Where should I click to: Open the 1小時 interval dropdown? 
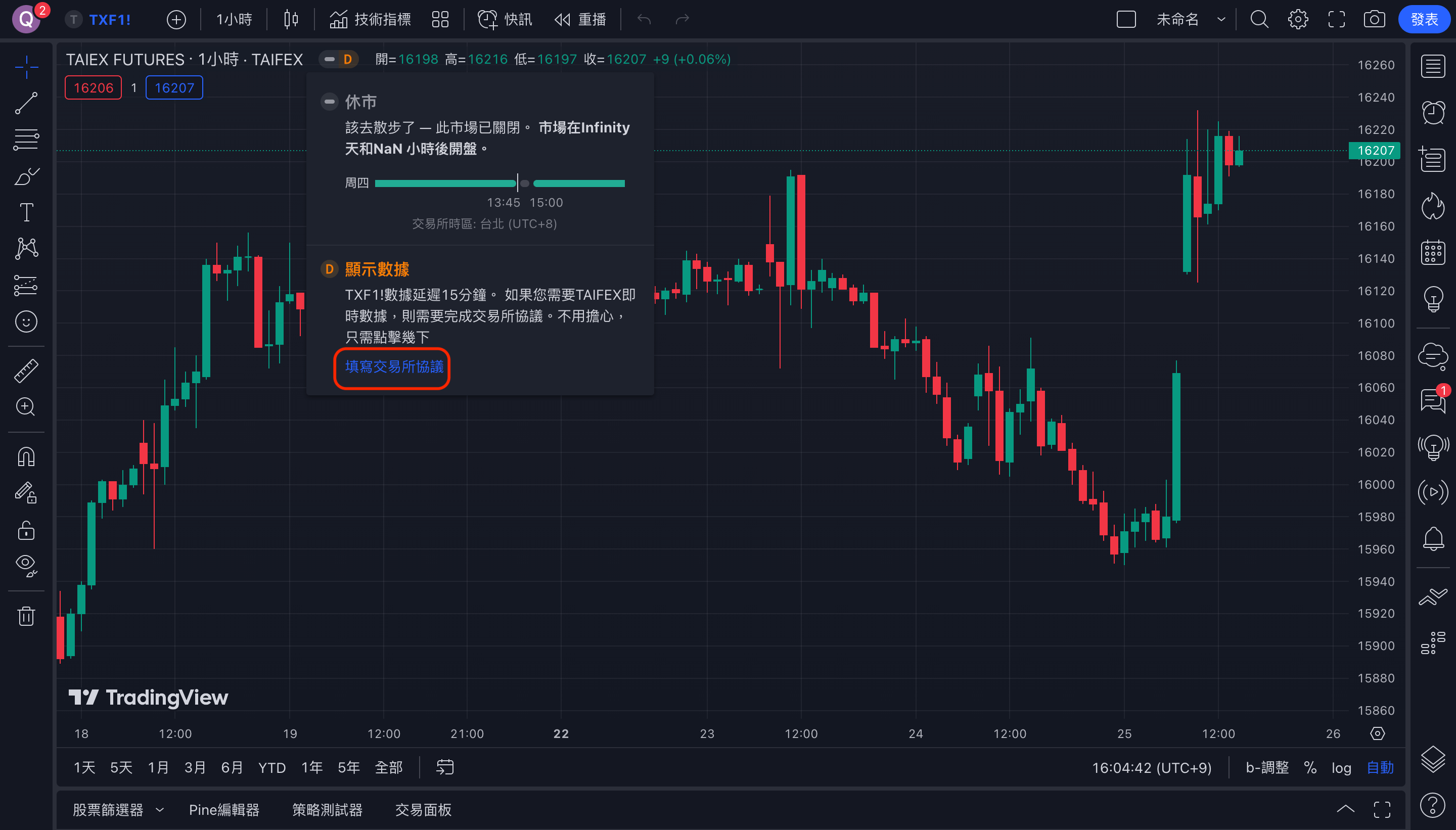[234, 19]
